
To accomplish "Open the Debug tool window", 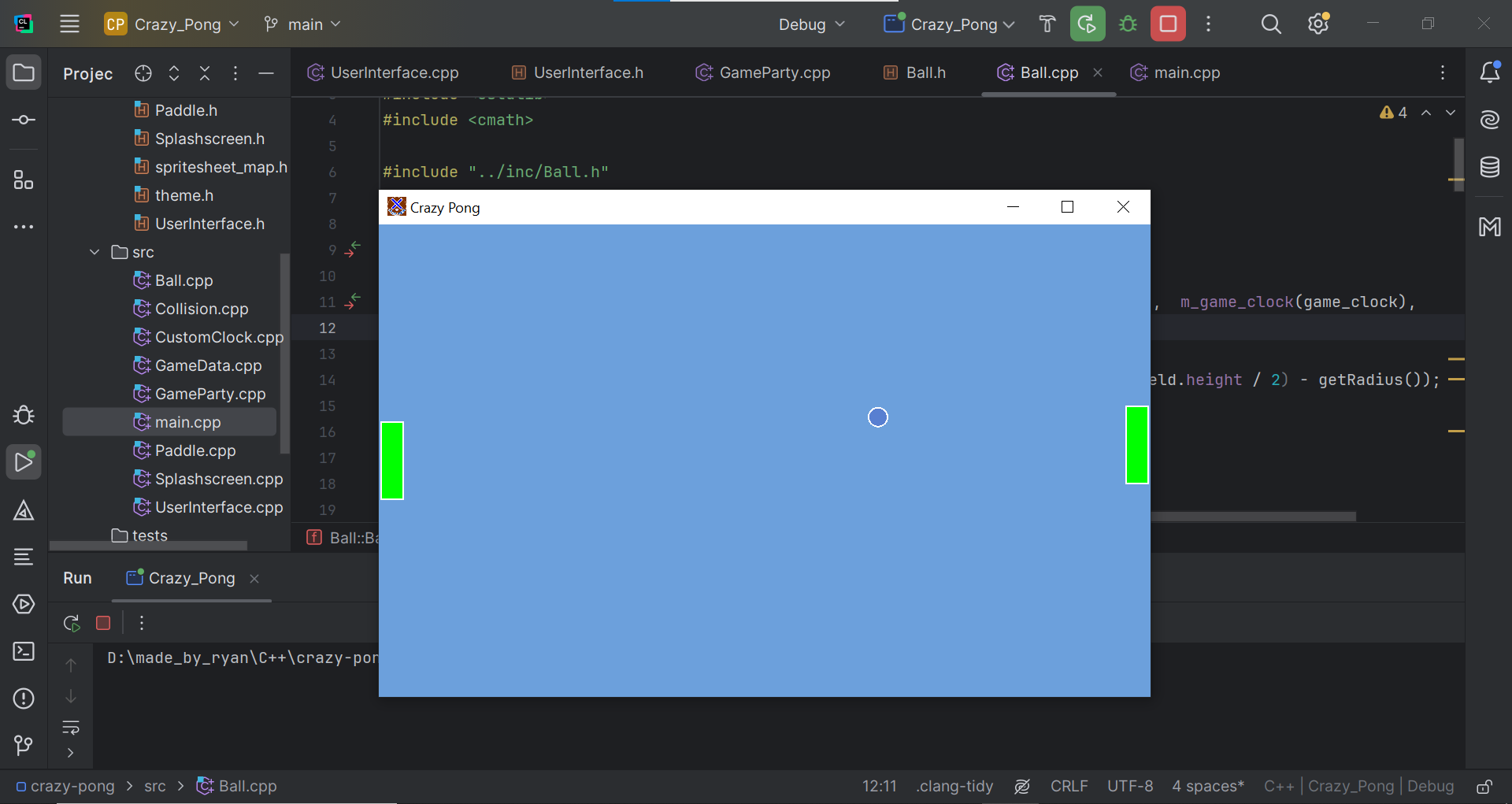I will pos(24,415).
